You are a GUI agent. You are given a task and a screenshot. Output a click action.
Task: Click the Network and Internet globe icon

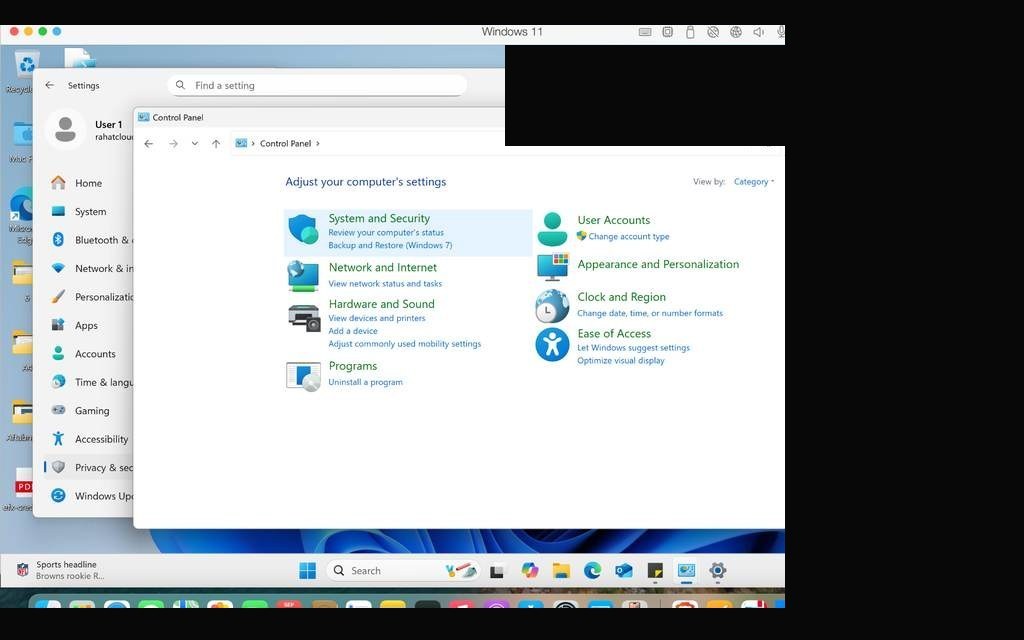click(x=303, y=276)
